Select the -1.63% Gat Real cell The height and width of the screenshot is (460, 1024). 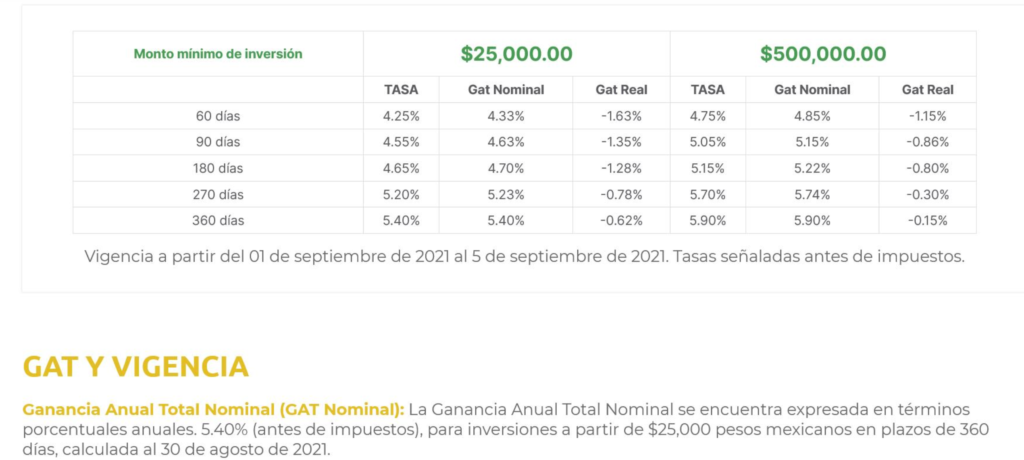pos(621,116)
